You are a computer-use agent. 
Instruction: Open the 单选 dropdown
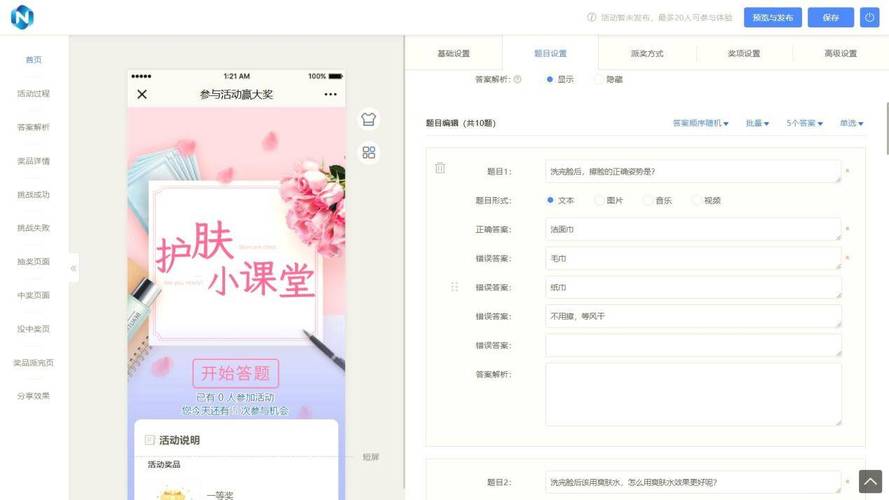point(851,123)
